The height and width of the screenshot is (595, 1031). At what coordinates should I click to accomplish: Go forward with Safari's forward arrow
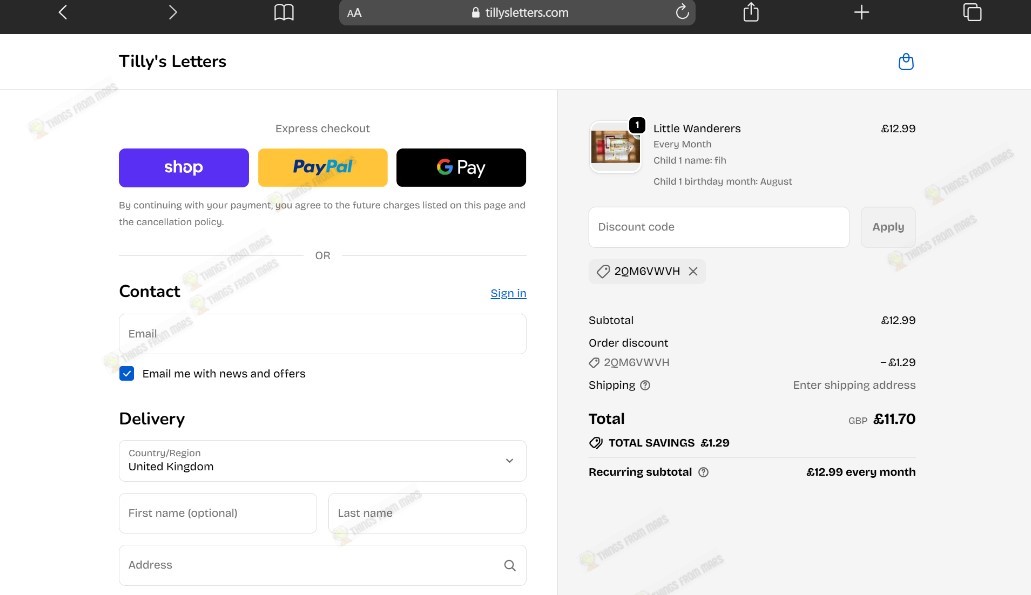coord(172,12)
